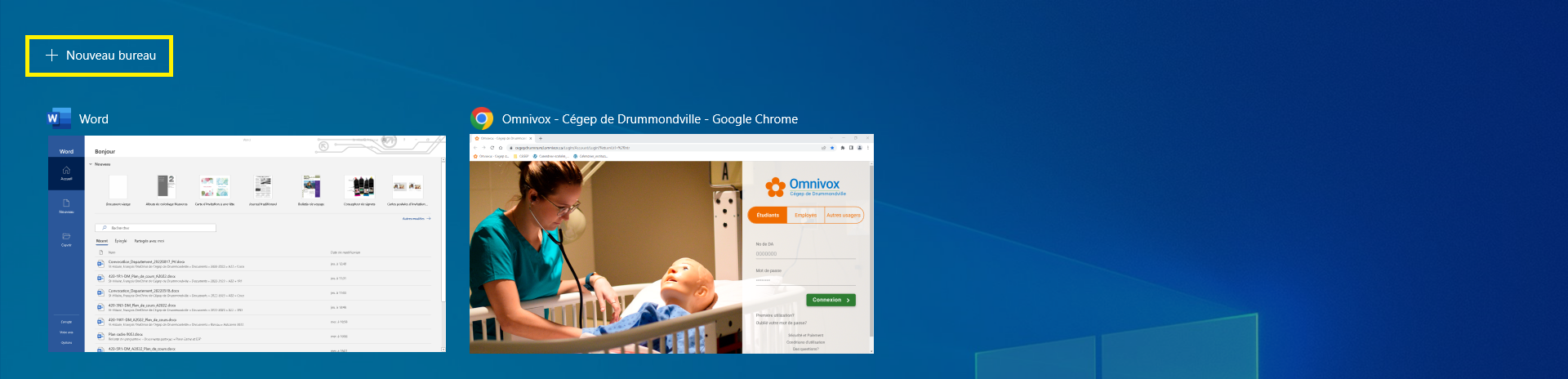Click the blue Word app icon
This screenshot has width=1568, height=379.
click(x=59, y=118)
